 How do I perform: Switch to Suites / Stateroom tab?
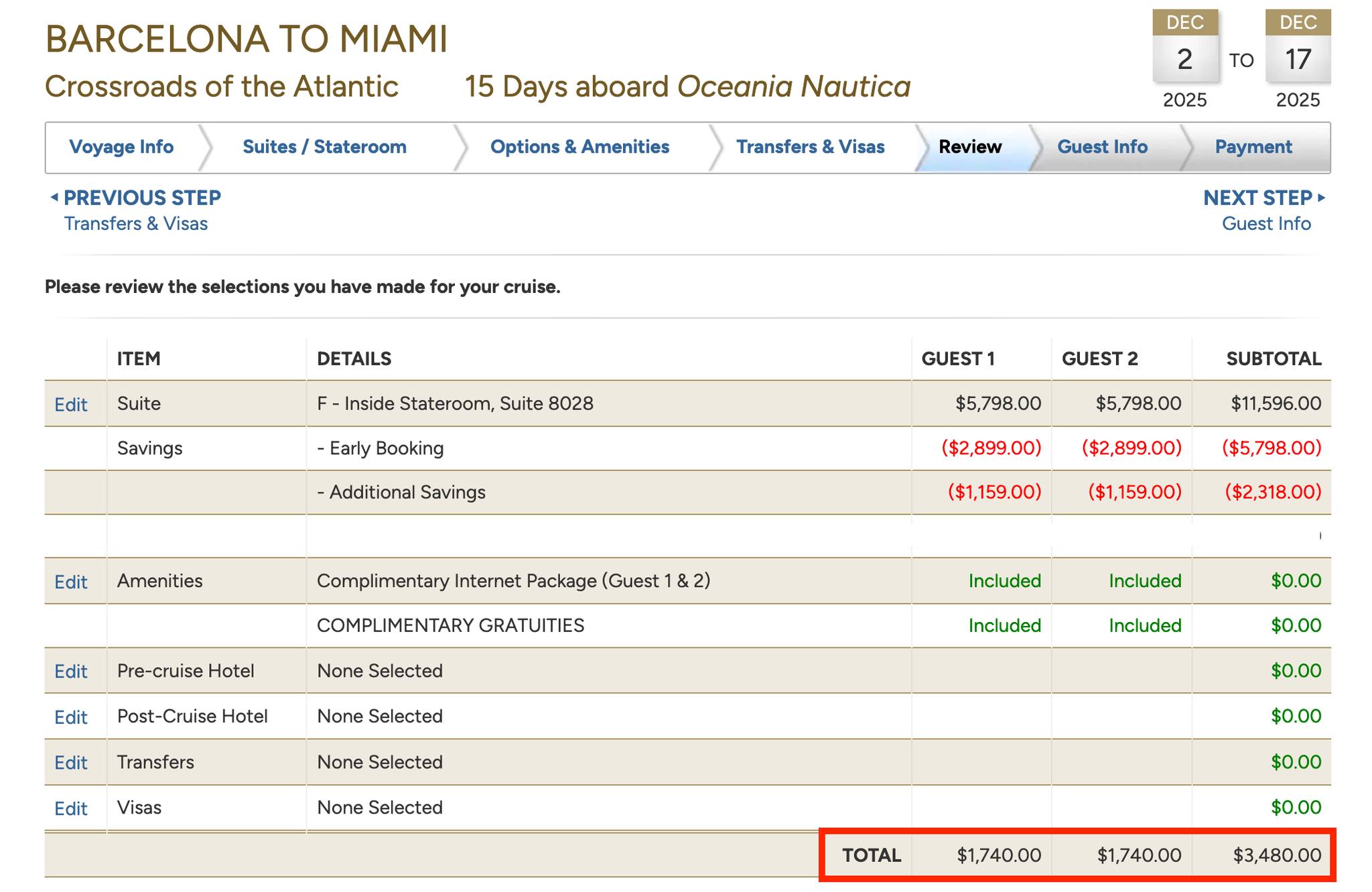[324, 147]
